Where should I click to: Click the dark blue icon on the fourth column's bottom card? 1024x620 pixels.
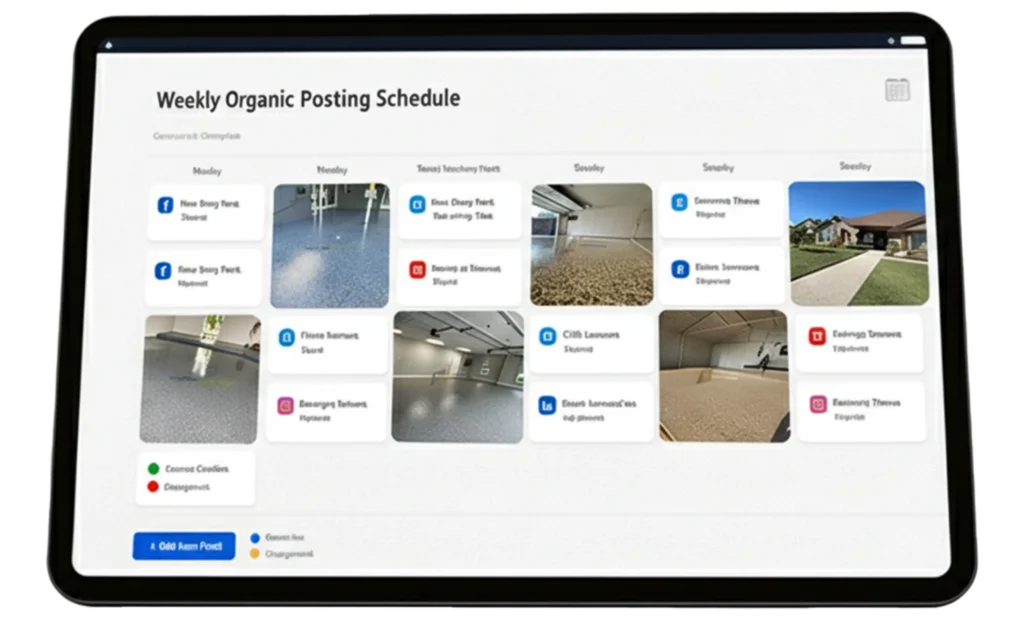[548, 405]
